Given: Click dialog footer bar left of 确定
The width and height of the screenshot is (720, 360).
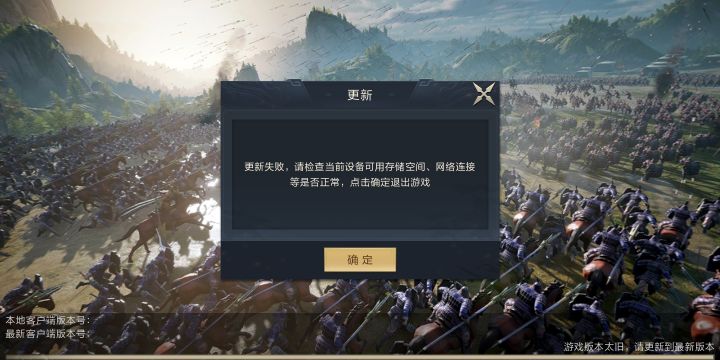Looking at the screenshot, I should coord(273,260).
